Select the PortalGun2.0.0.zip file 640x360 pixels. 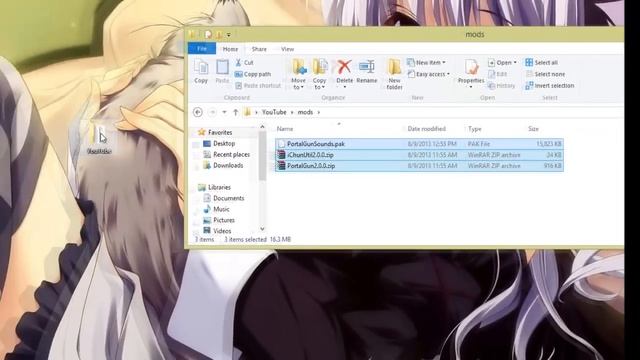(419, 166)
